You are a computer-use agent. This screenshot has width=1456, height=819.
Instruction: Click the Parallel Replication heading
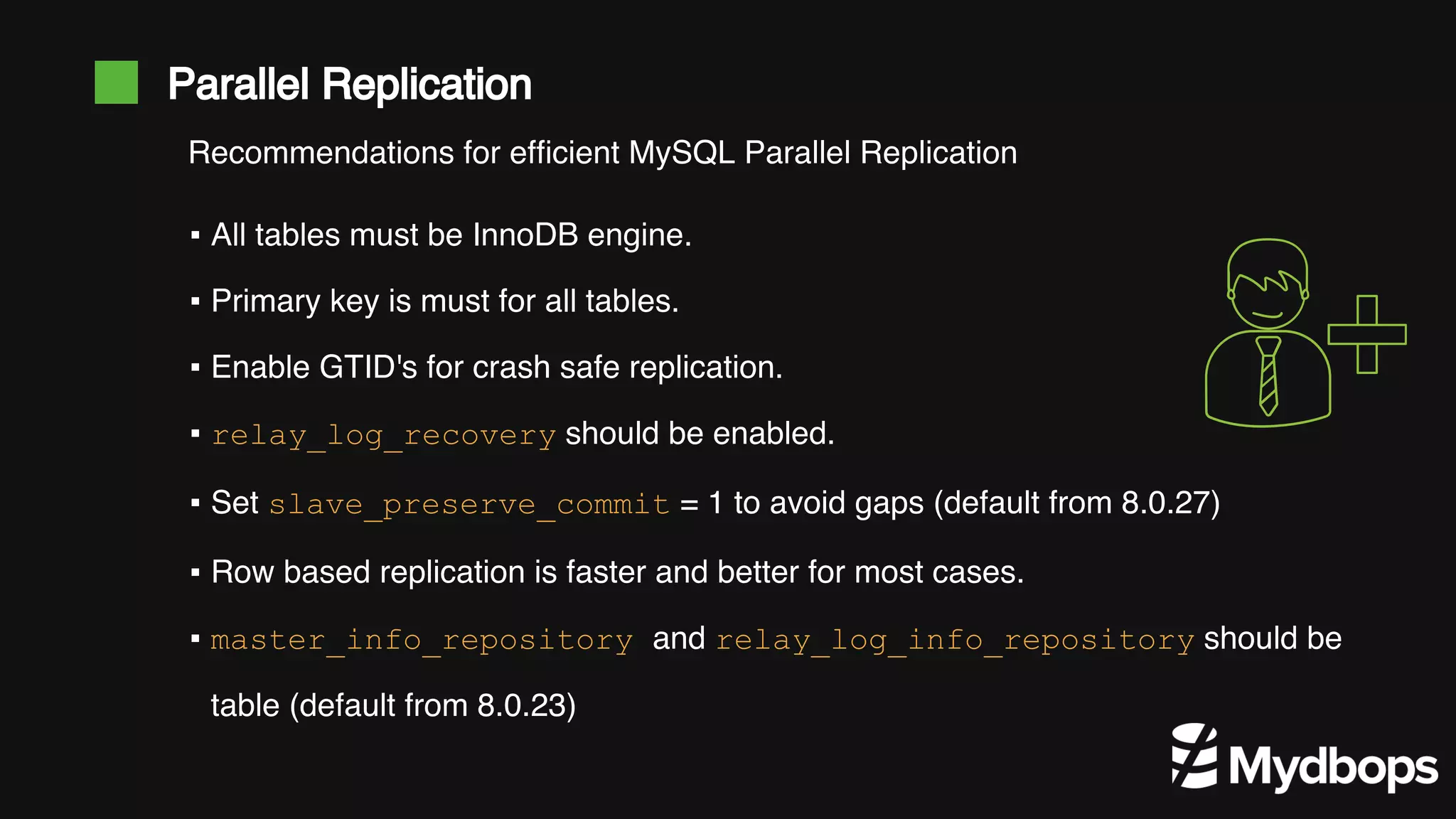point(349,84)
